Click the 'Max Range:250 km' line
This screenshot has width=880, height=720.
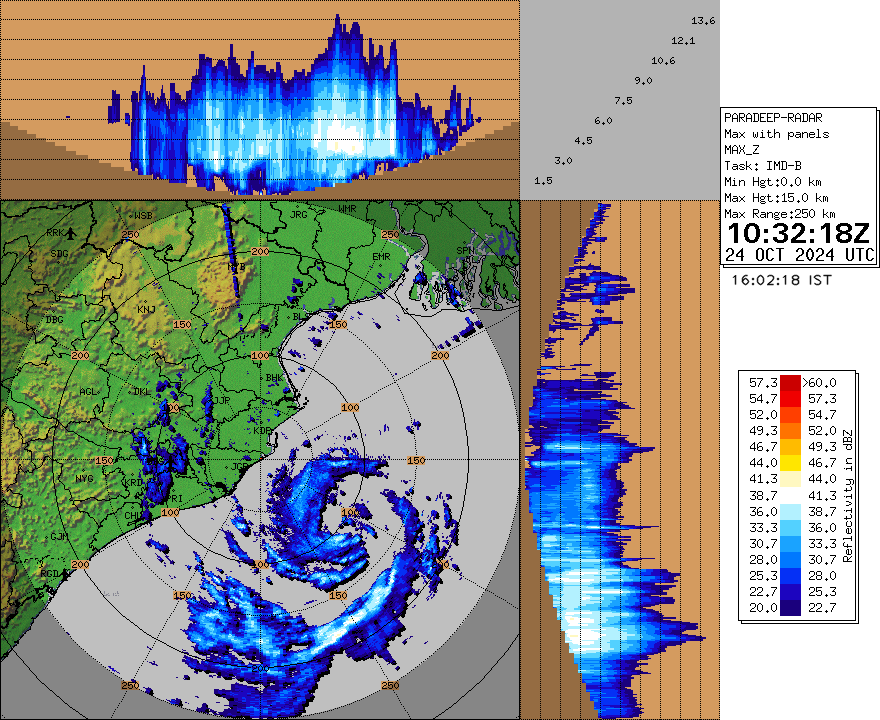(x=780, y=214)
